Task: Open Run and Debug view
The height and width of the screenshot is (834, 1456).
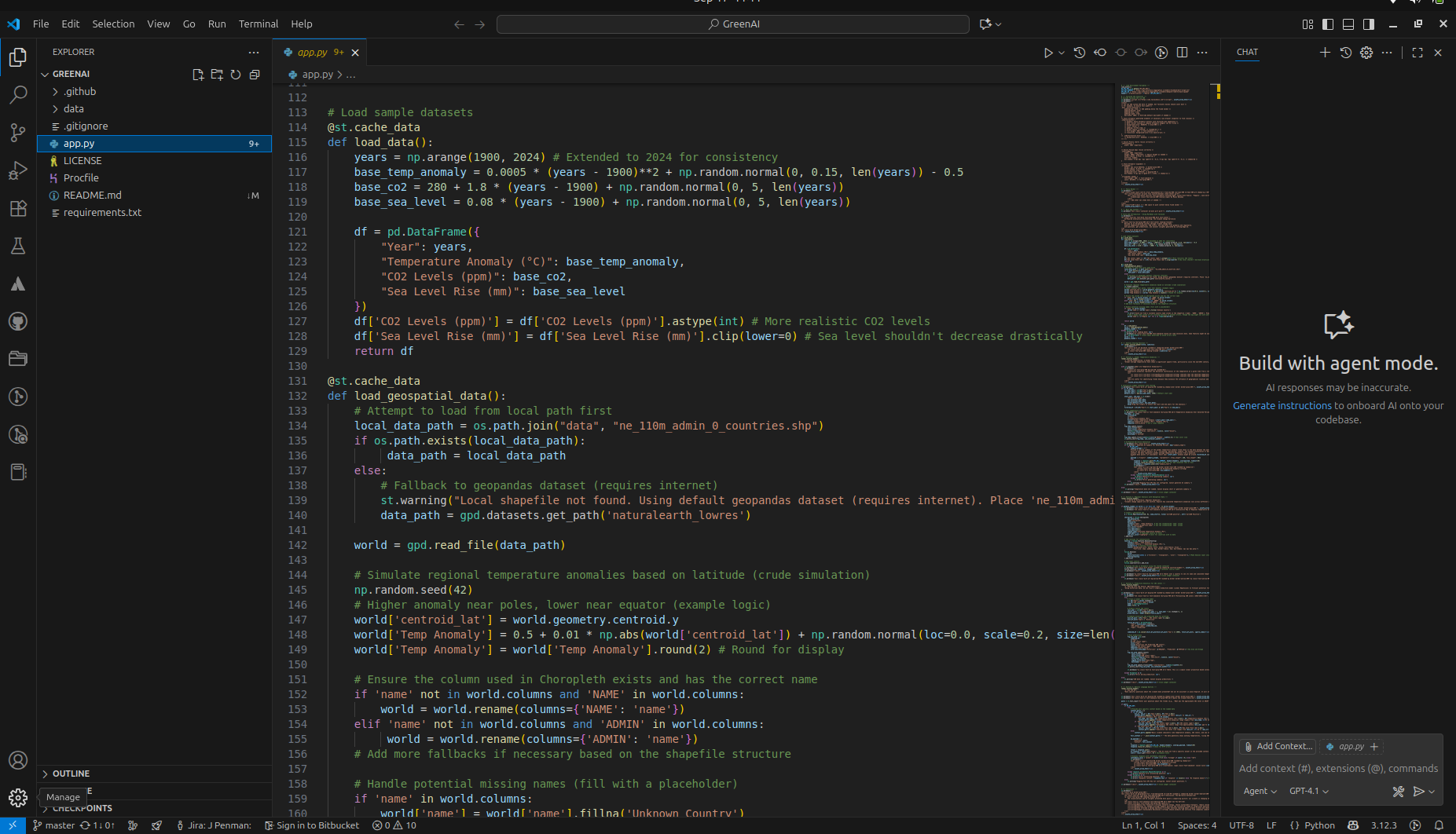Action: point(18,170)
